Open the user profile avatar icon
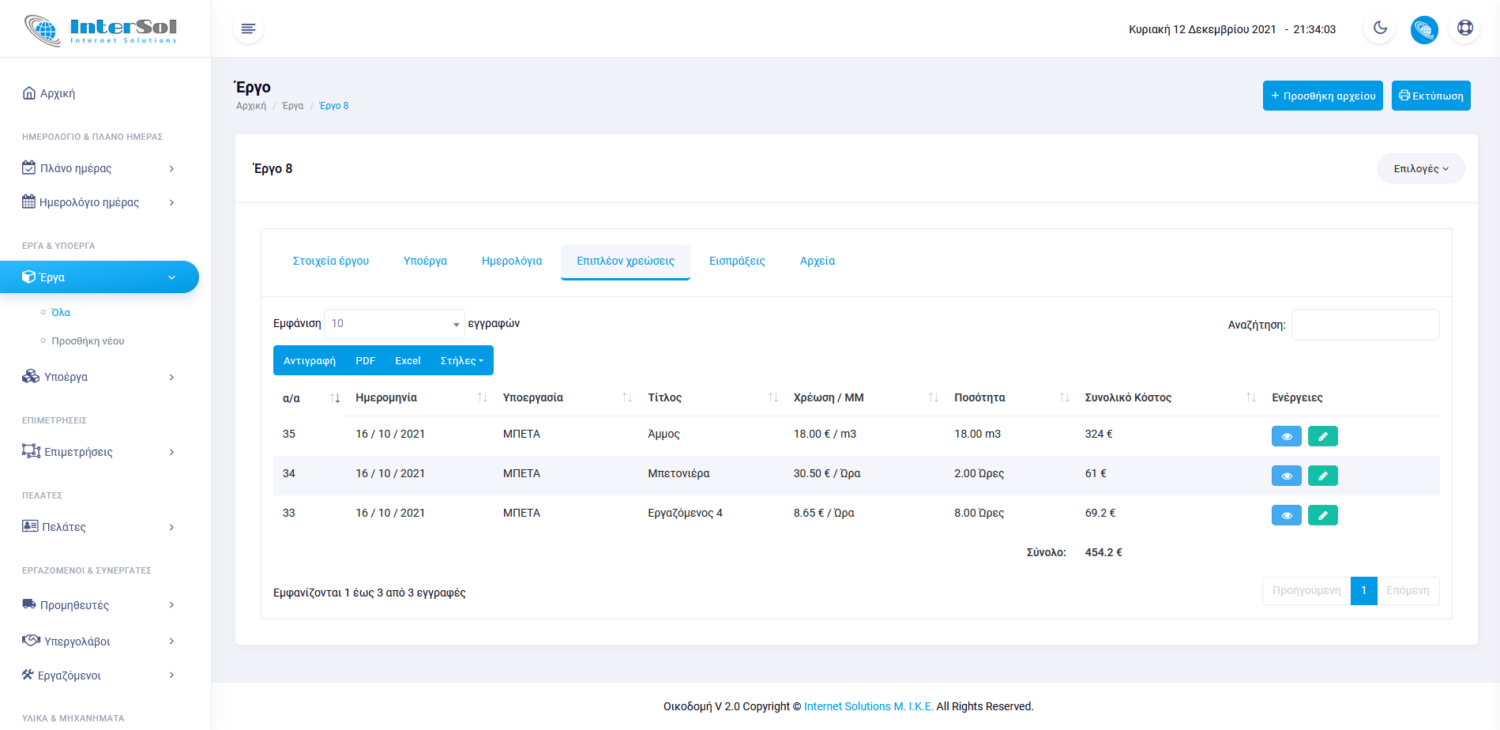The image size is (1500, 730). click(1424, 30)
